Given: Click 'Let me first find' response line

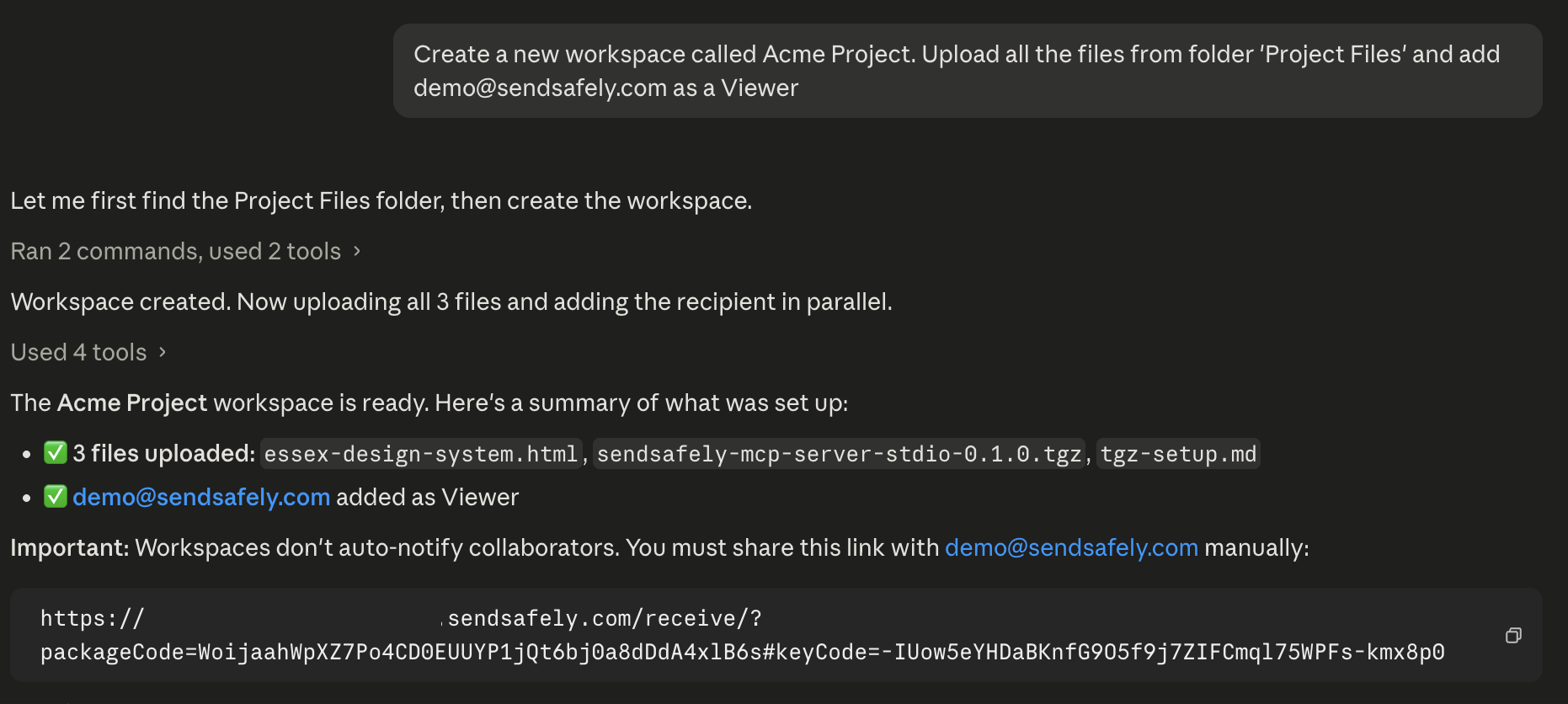Looking at the screenshot, I should pyautogui.click(x=381, y=200).
